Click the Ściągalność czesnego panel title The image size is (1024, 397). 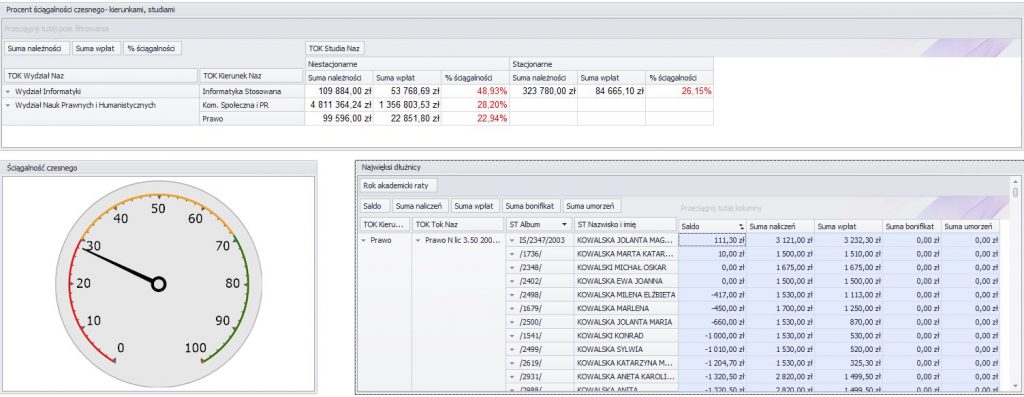(x=42, y=168)
